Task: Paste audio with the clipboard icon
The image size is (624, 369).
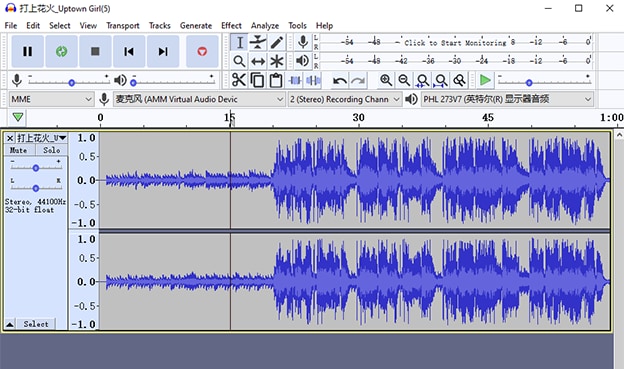Action: pos(276,80)
